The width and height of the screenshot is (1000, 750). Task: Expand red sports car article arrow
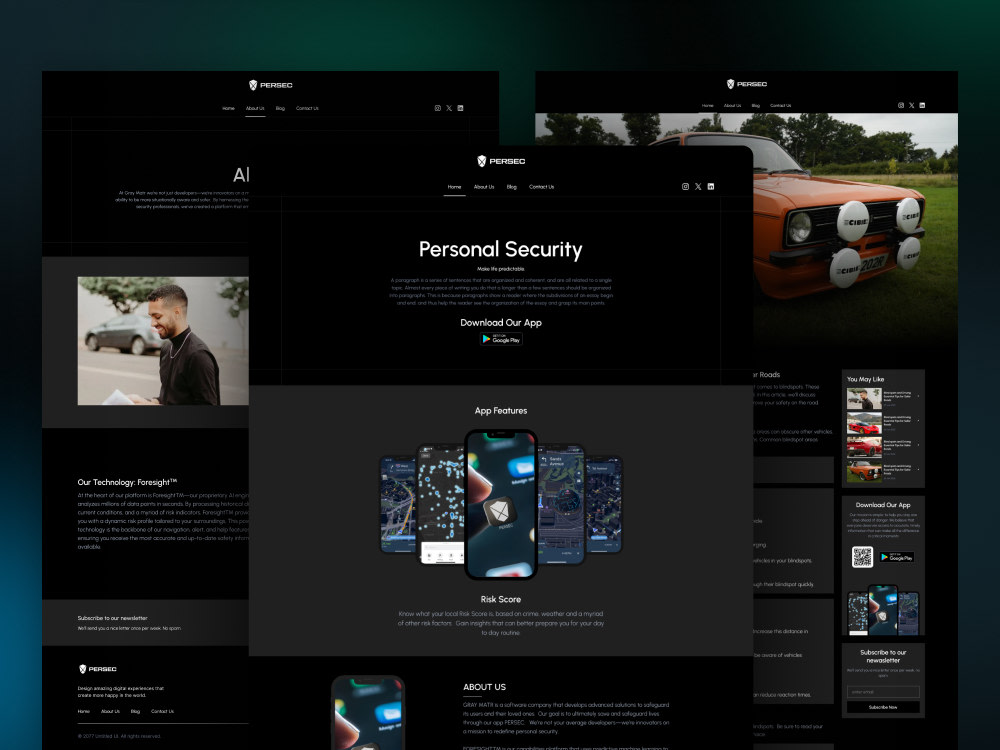(x=918, y=420)
